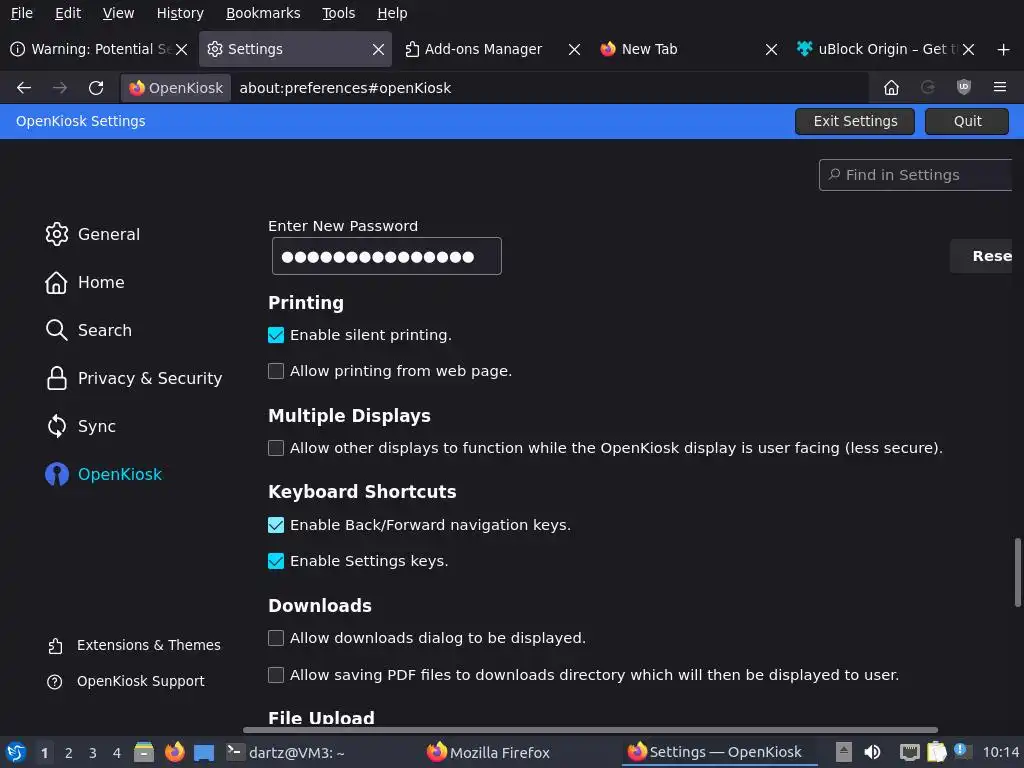Open a new tab with plus icon
1024x768 pixels.
click(x=1004, y=50)
